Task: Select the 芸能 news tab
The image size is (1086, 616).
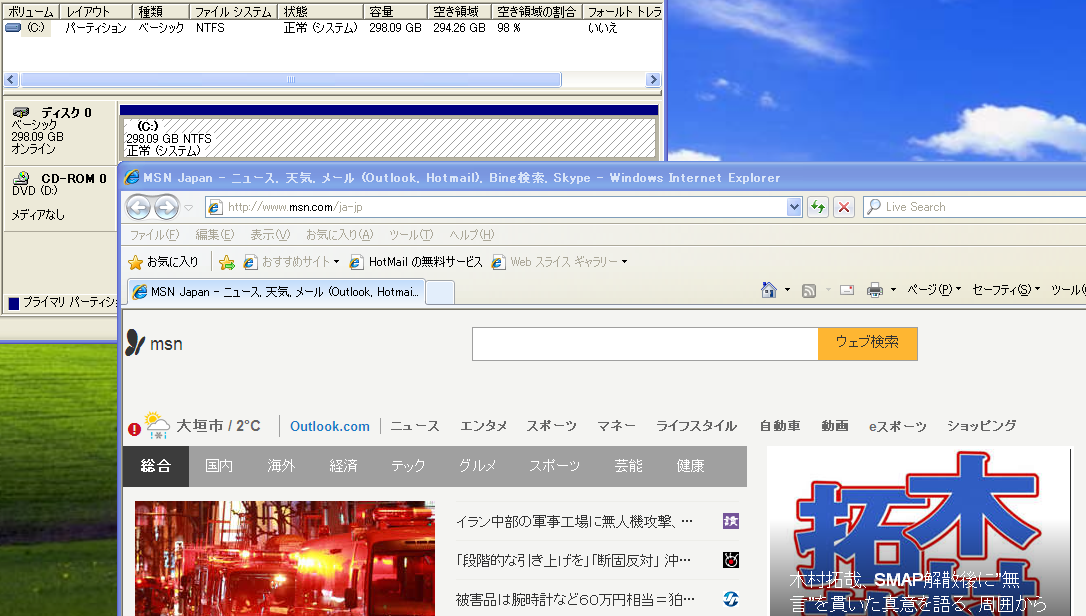Action: pyautogui.click(x=628, y=466)
